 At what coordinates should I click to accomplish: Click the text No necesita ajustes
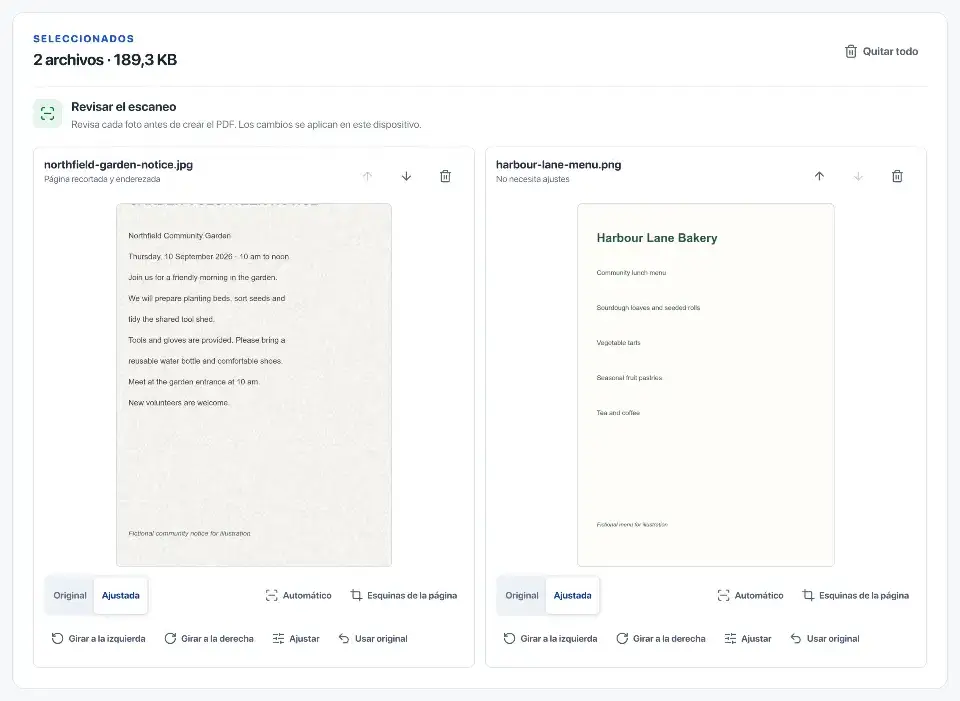point(533,179)
